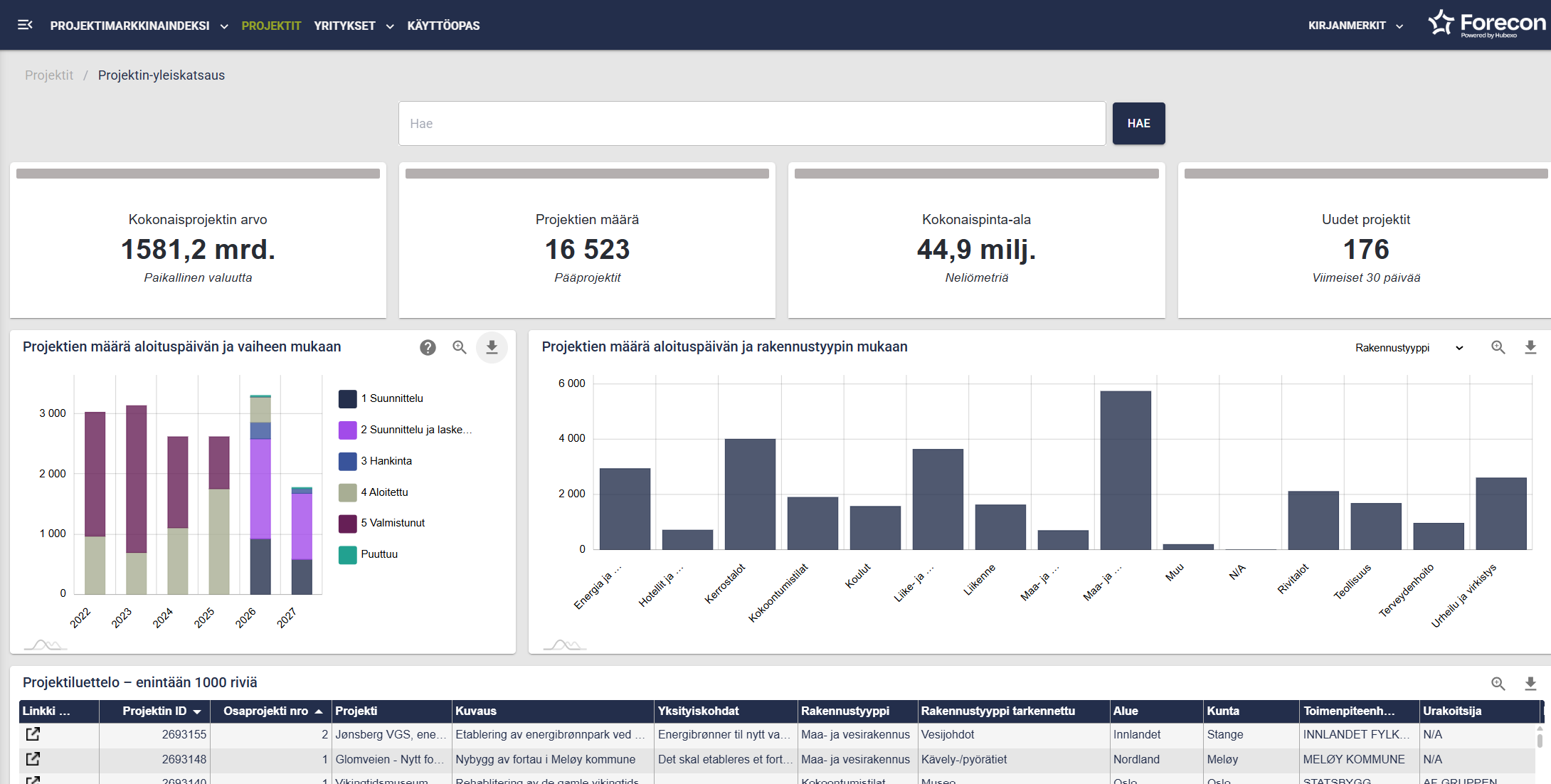1551x784 pixels.
Task: Toggle the 4 Aloitettu legend series
Action: coord(384,492)
